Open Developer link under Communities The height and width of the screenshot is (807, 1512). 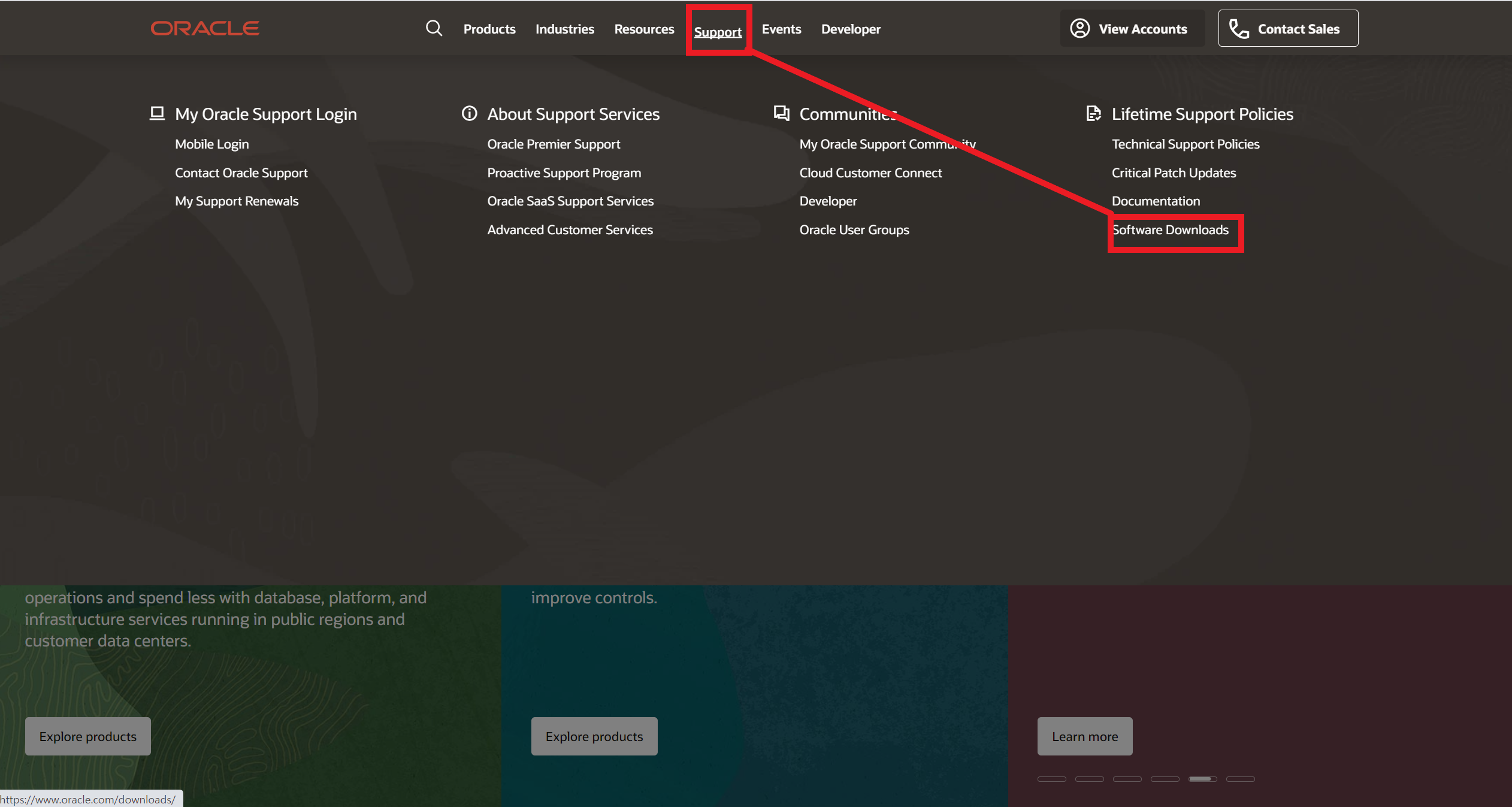tap(828, 201)
